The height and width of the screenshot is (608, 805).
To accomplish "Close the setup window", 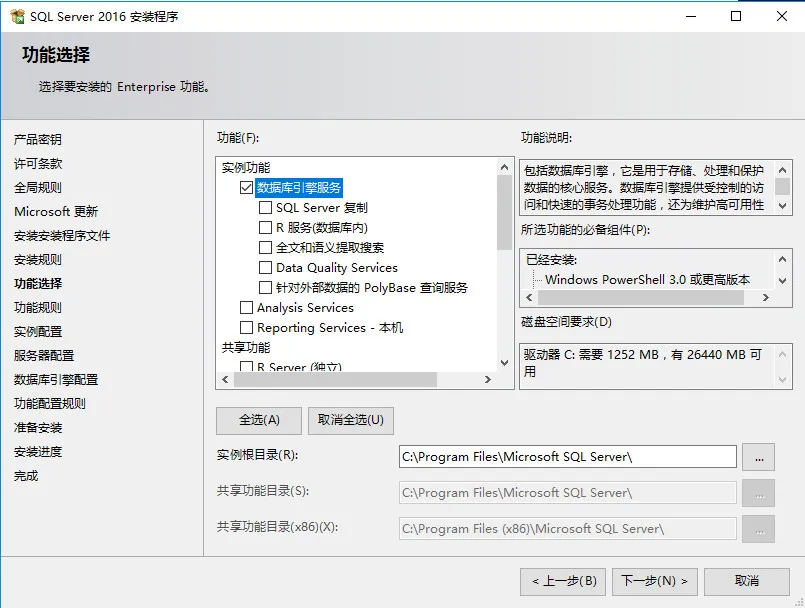I will [x=781, y=16].
